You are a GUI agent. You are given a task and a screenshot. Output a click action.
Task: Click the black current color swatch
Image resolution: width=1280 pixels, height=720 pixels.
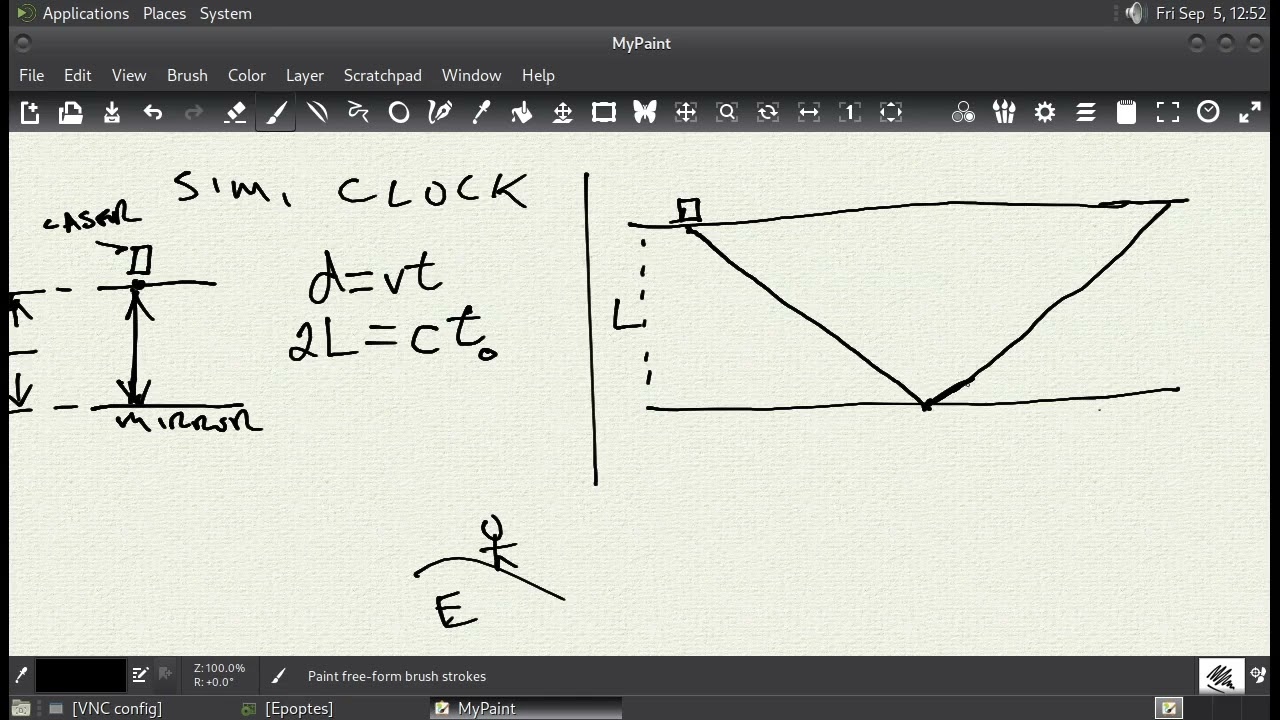[81, 676]
